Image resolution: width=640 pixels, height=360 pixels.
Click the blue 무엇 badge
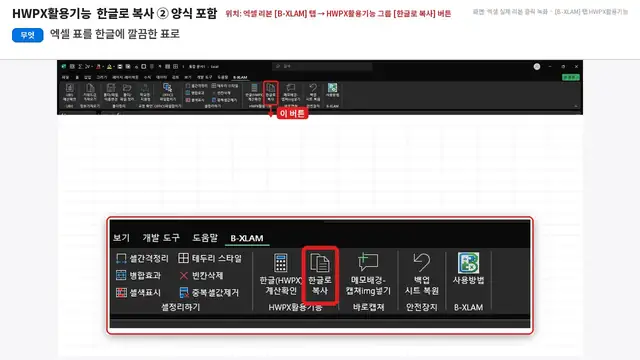coord(27,35)
